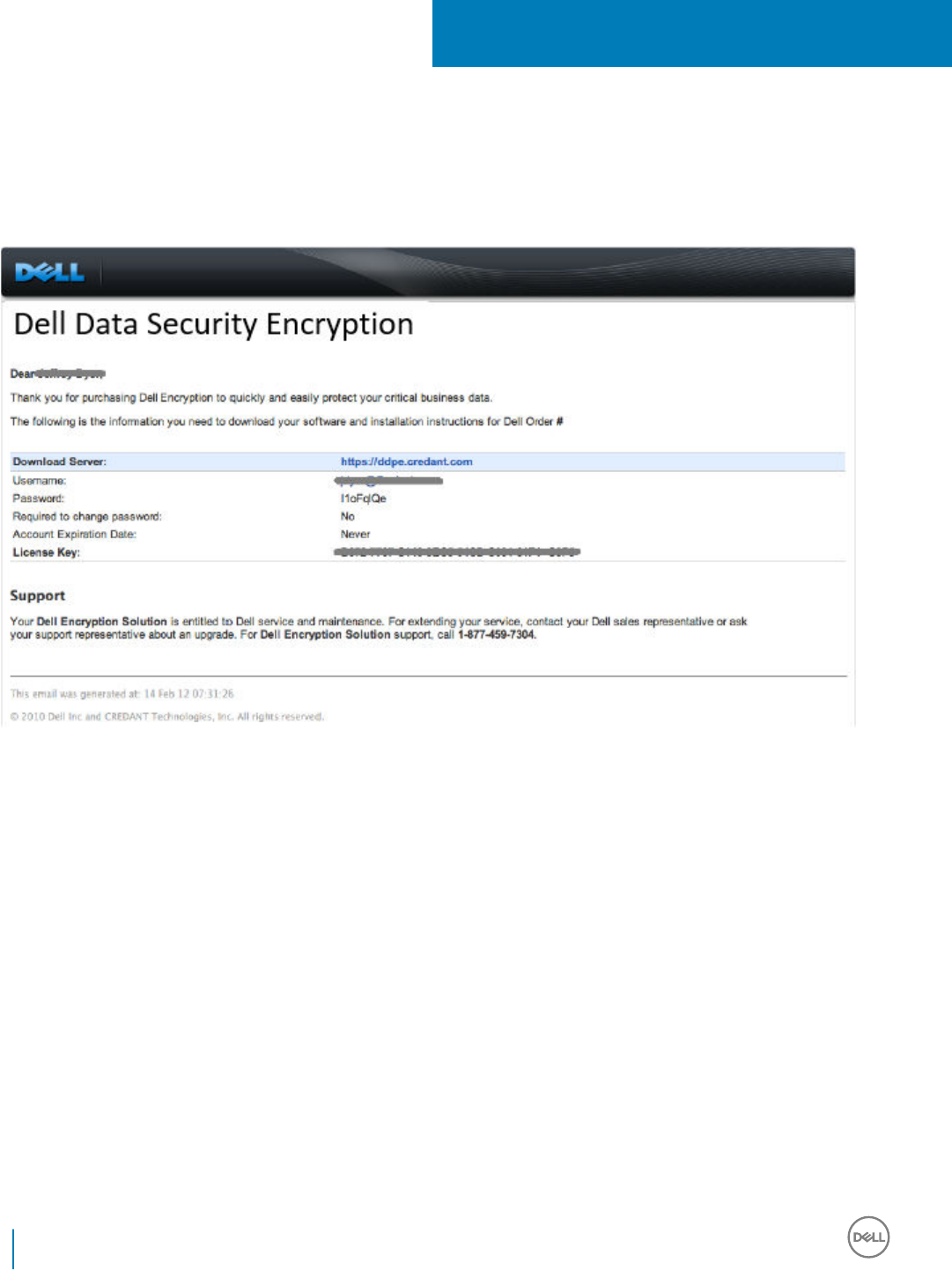Click the round Dell logo in page footer
Screen dimensions: 952x1270
click(868, 1237)
